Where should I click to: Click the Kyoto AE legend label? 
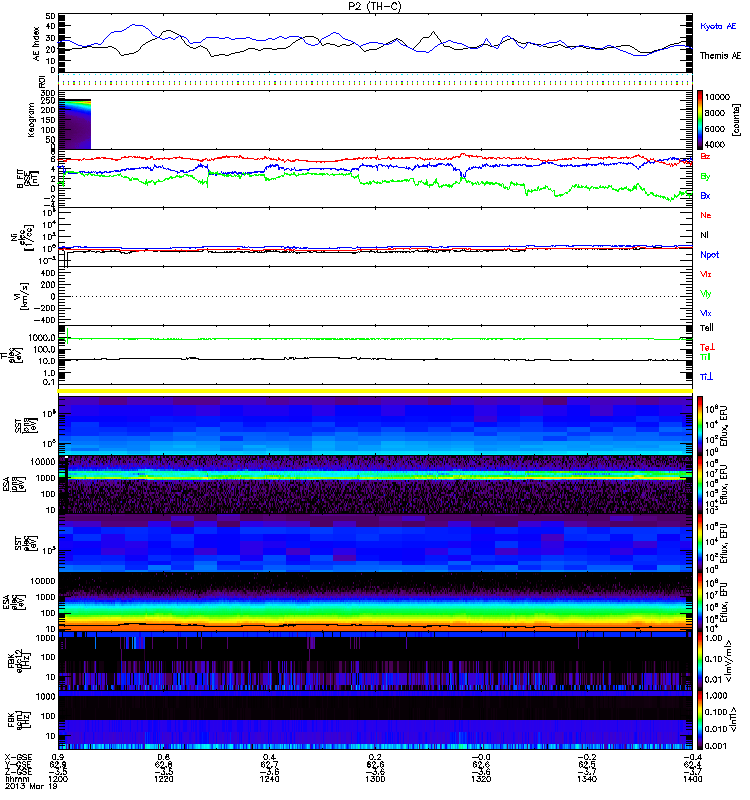718,27
